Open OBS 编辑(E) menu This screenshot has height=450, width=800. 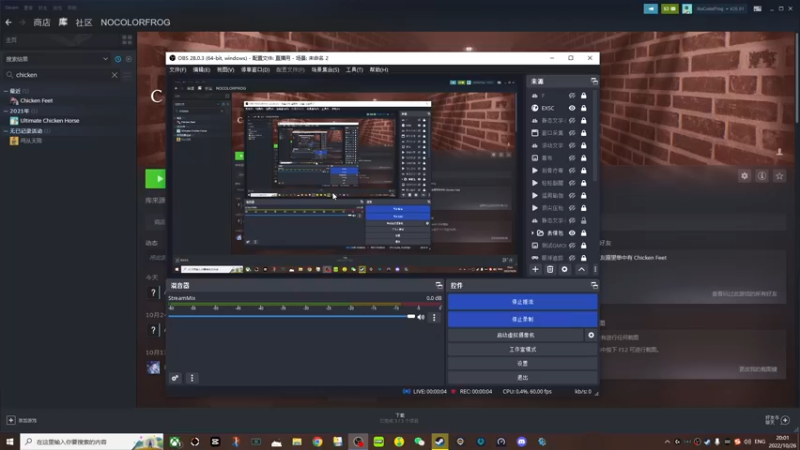202,70
